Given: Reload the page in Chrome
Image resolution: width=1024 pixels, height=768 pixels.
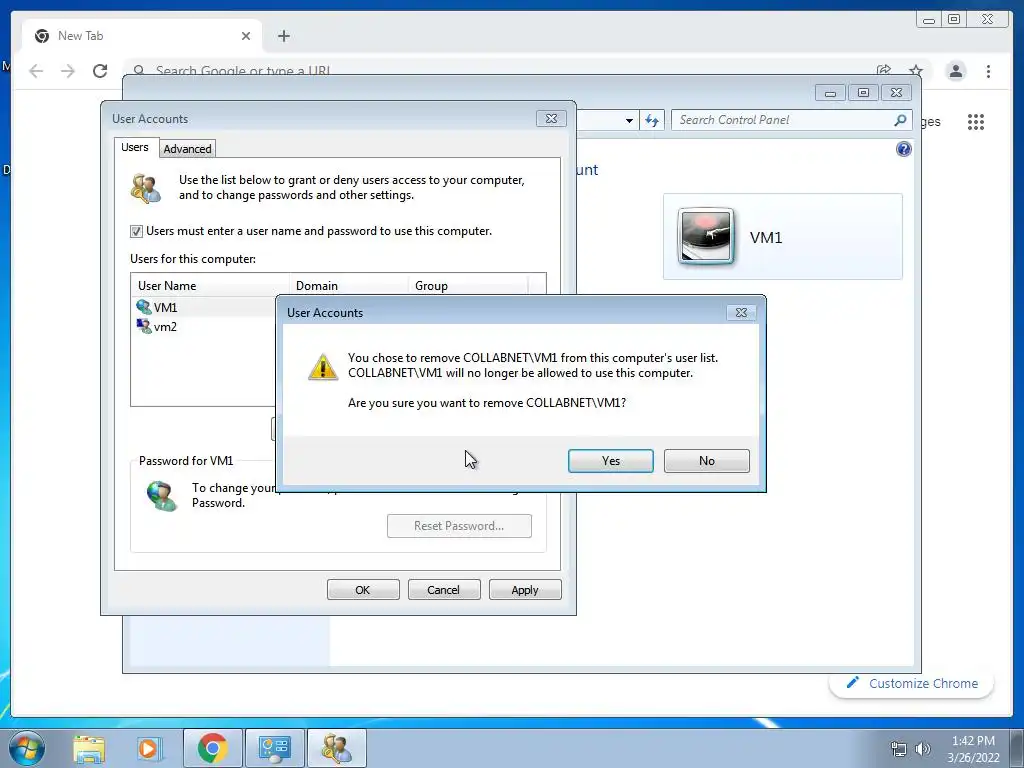Looking at the screenshot, I should click(100, 71).
